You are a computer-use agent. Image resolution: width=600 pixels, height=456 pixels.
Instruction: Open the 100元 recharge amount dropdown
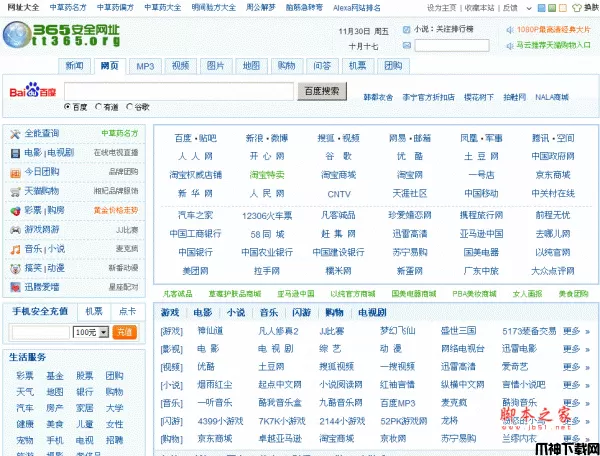coord(91,332)
